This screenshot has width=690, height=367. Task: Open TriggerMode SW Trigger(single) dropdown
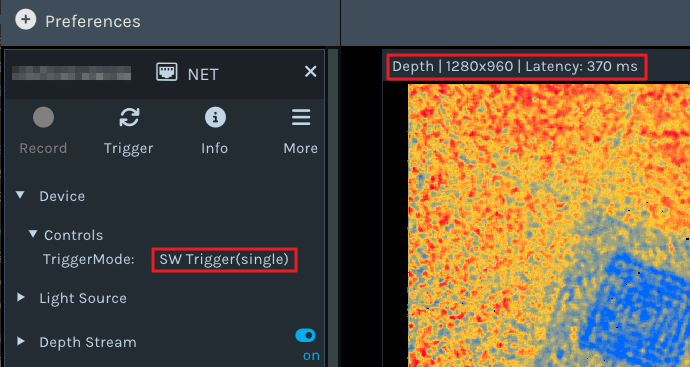coord(224,260)
